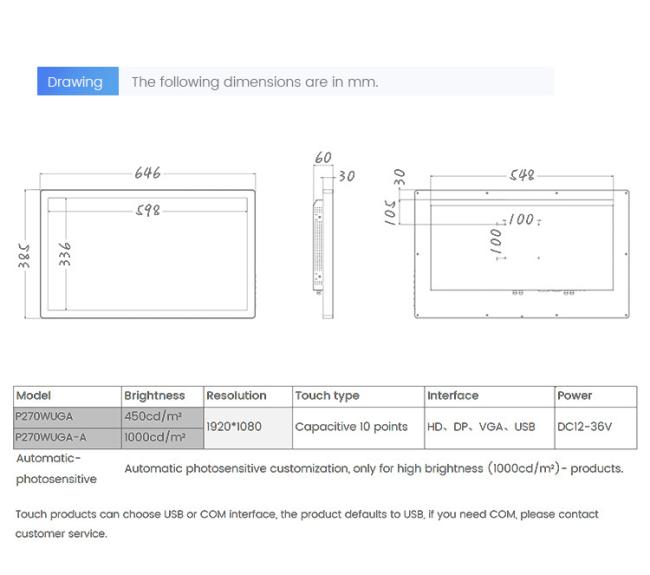The width and height of the screenshot is (650, 575).
Task: Click the DC12-36V power cell
Action: [x=585, y=427]
